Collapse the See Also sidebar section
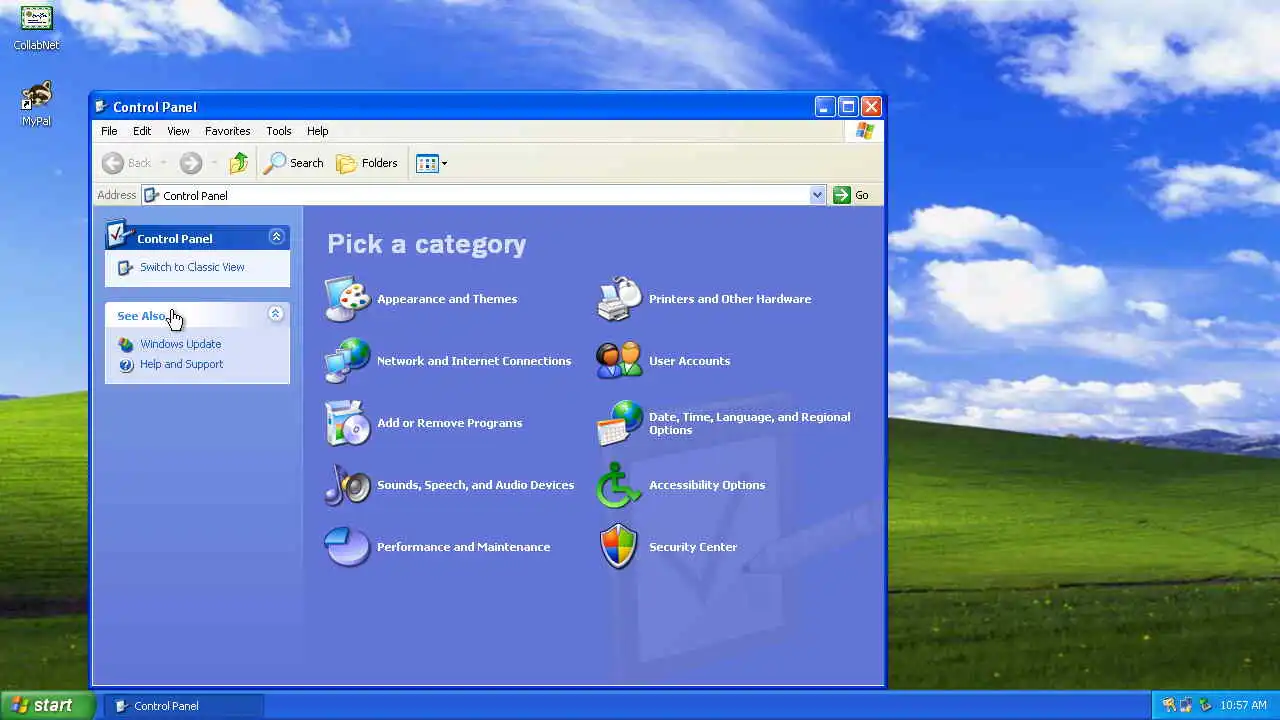This screenshot has height=720, width=1280. tap(276, 314)
